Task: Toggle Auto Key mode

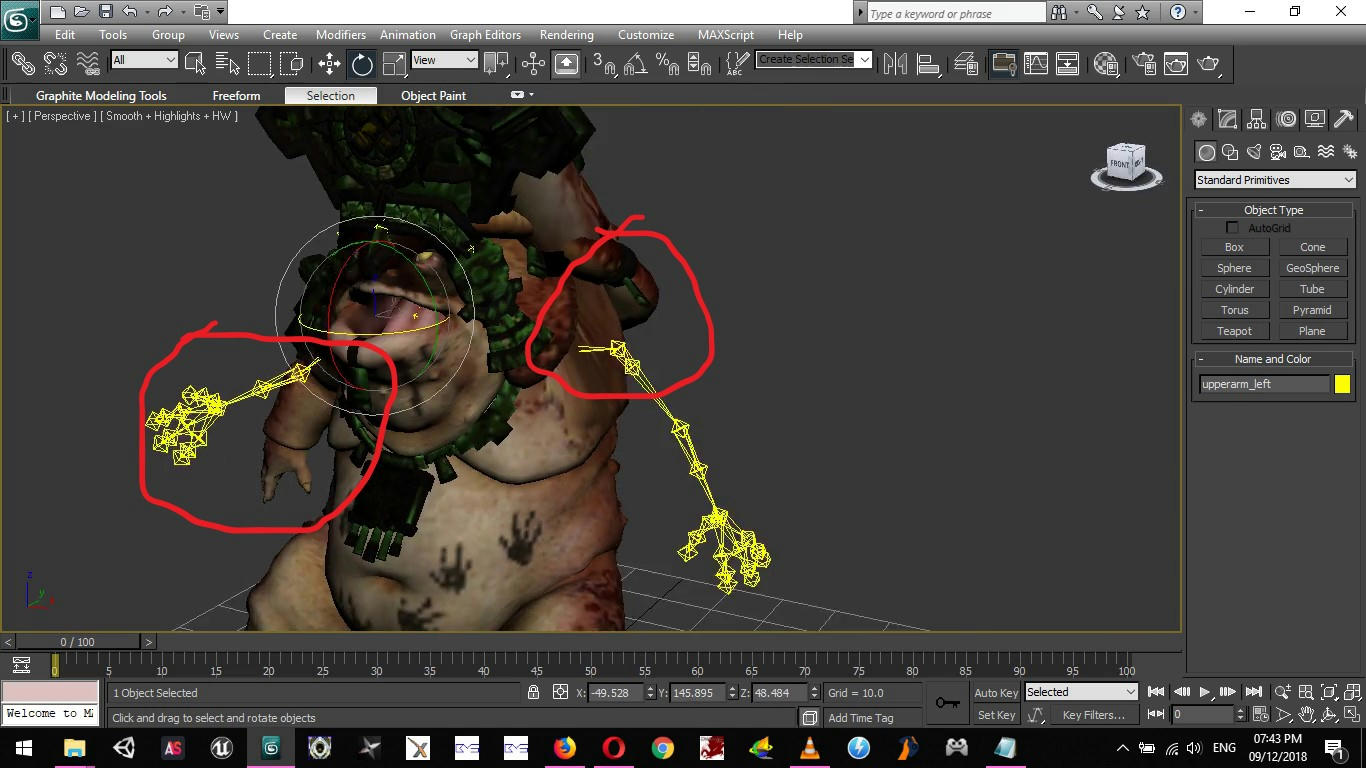Action: tap(996, 693)
